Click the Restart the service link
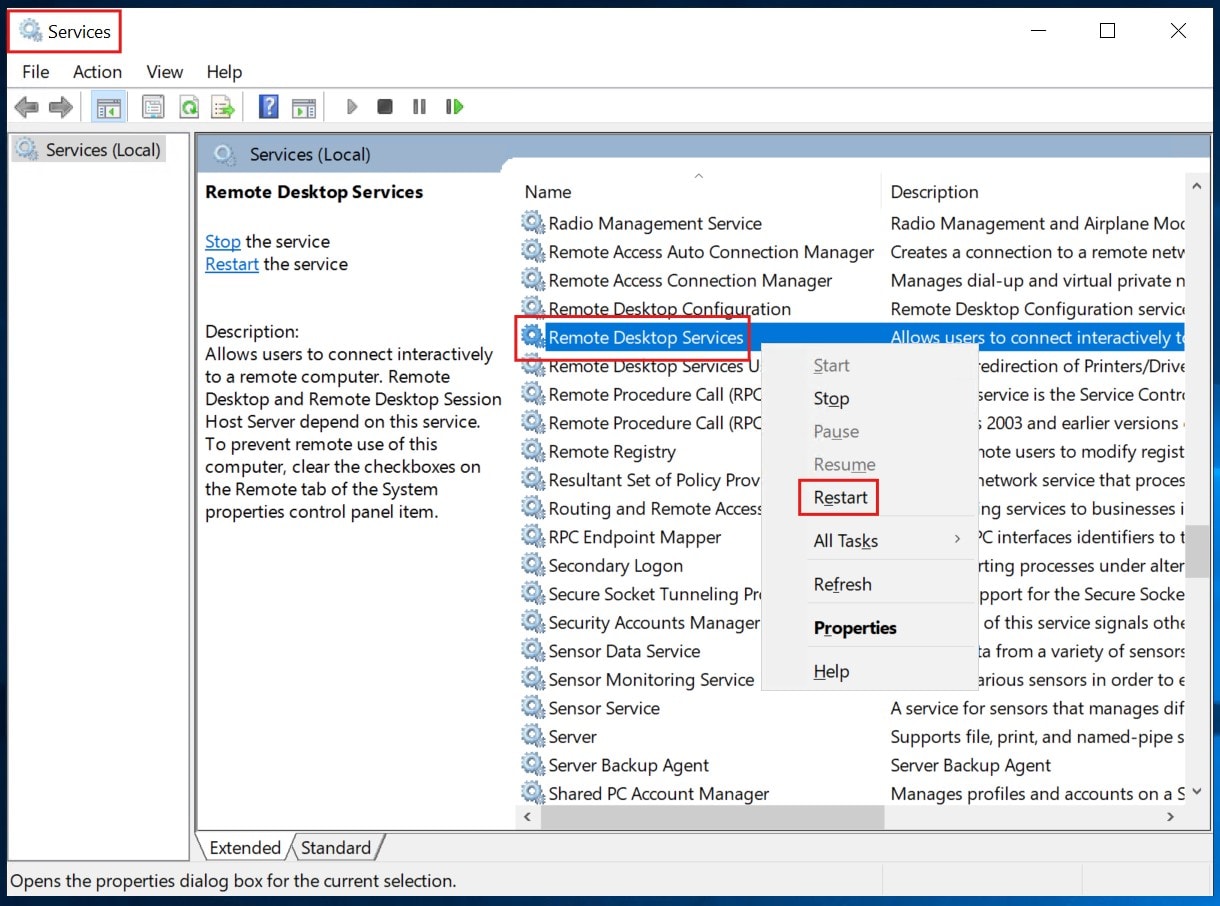 tap(232, 264)
